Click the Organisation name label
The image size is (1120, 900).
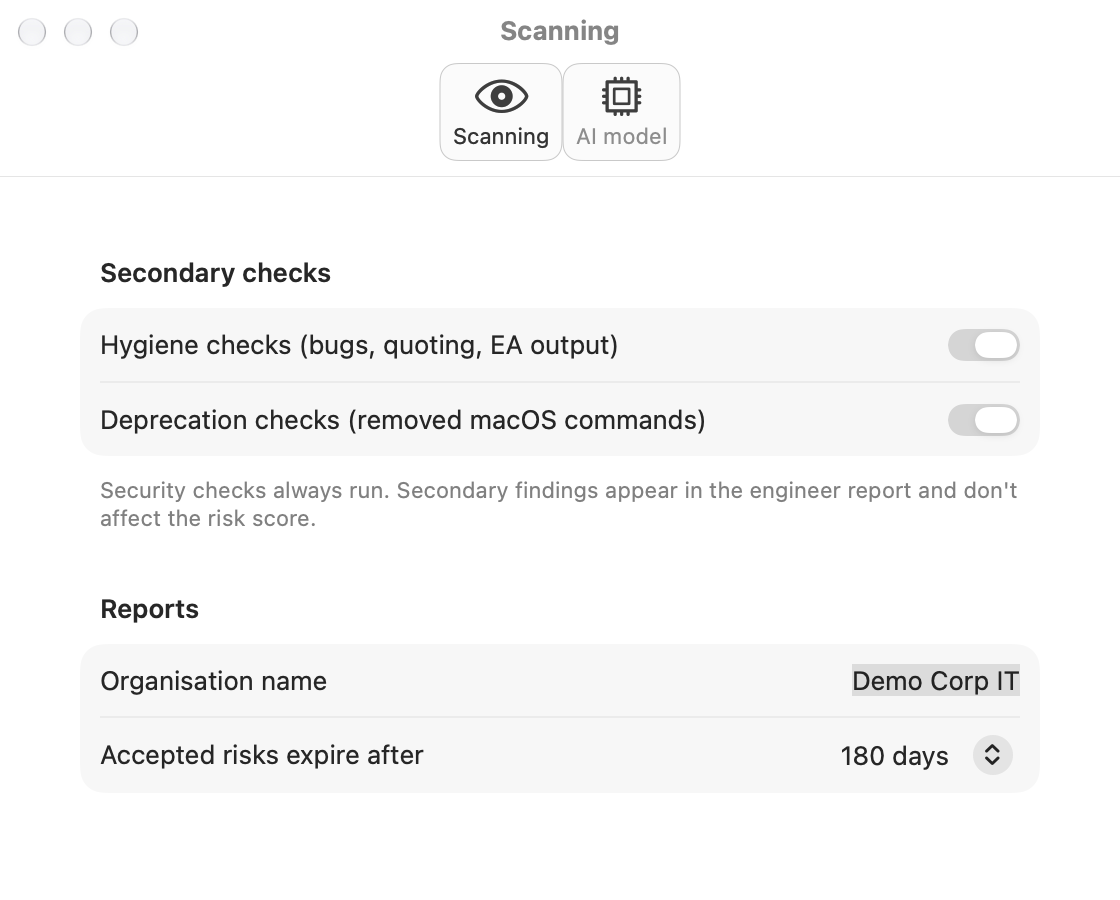coord(214,681)
